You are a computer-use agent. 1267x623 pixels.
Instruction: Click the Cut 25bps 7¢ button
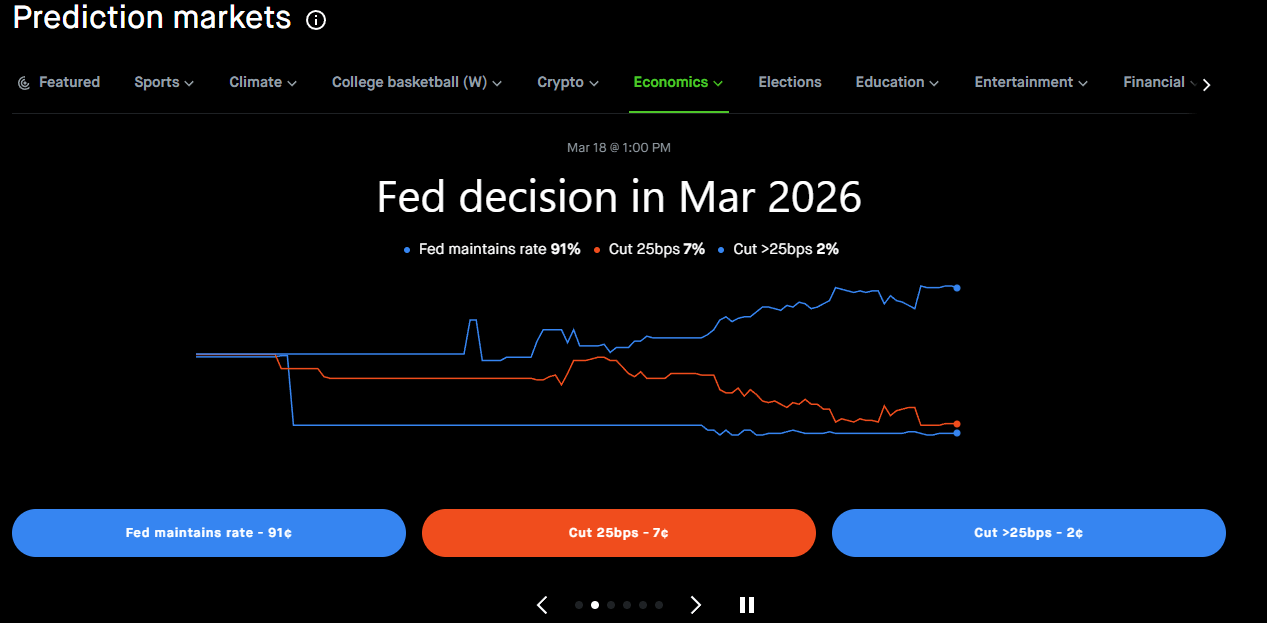pos(619,533)
